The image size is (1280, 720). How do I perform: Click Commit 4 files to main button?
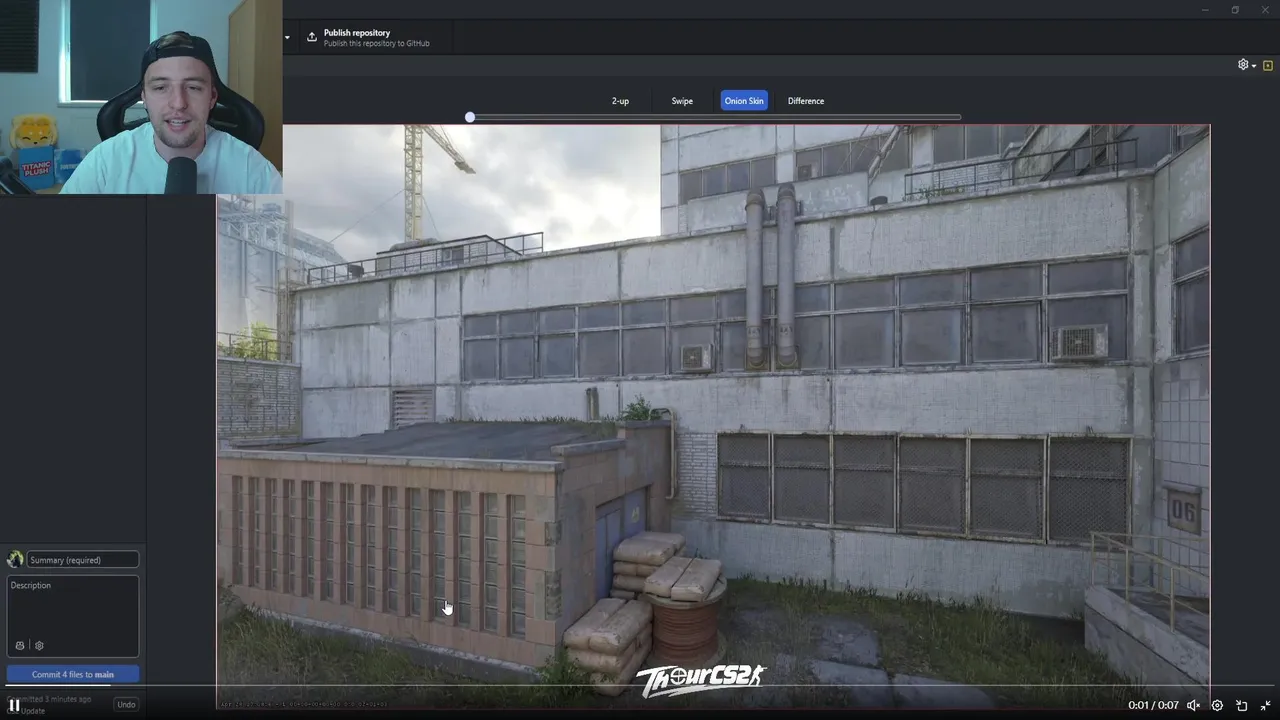73,675
